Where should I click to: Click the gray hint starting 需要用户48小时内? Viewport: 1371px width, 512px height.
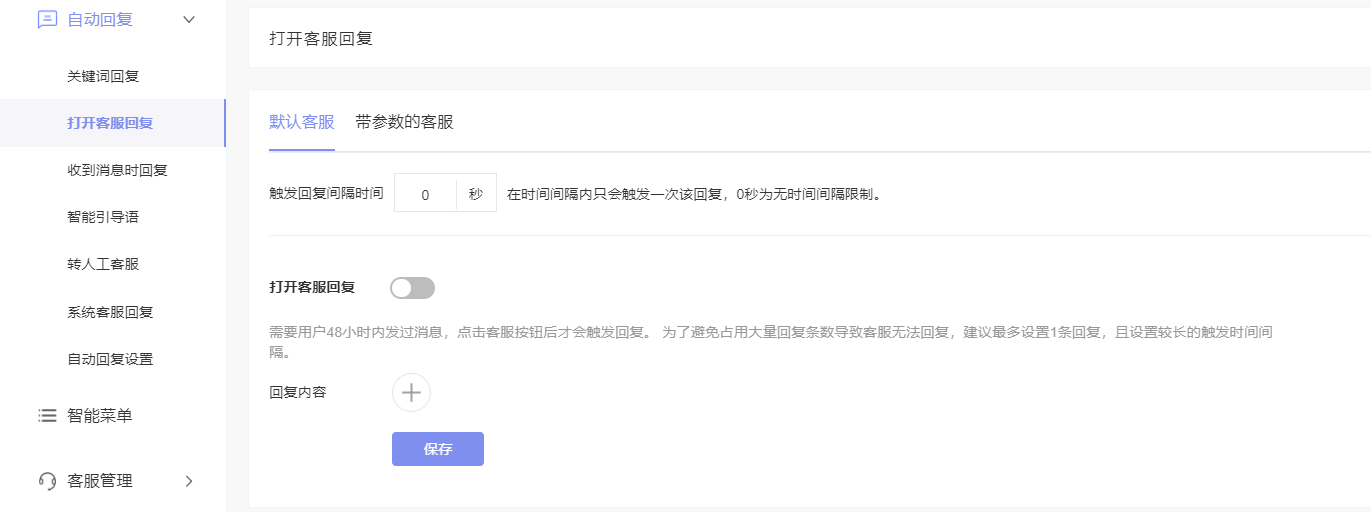pos(770,341)
